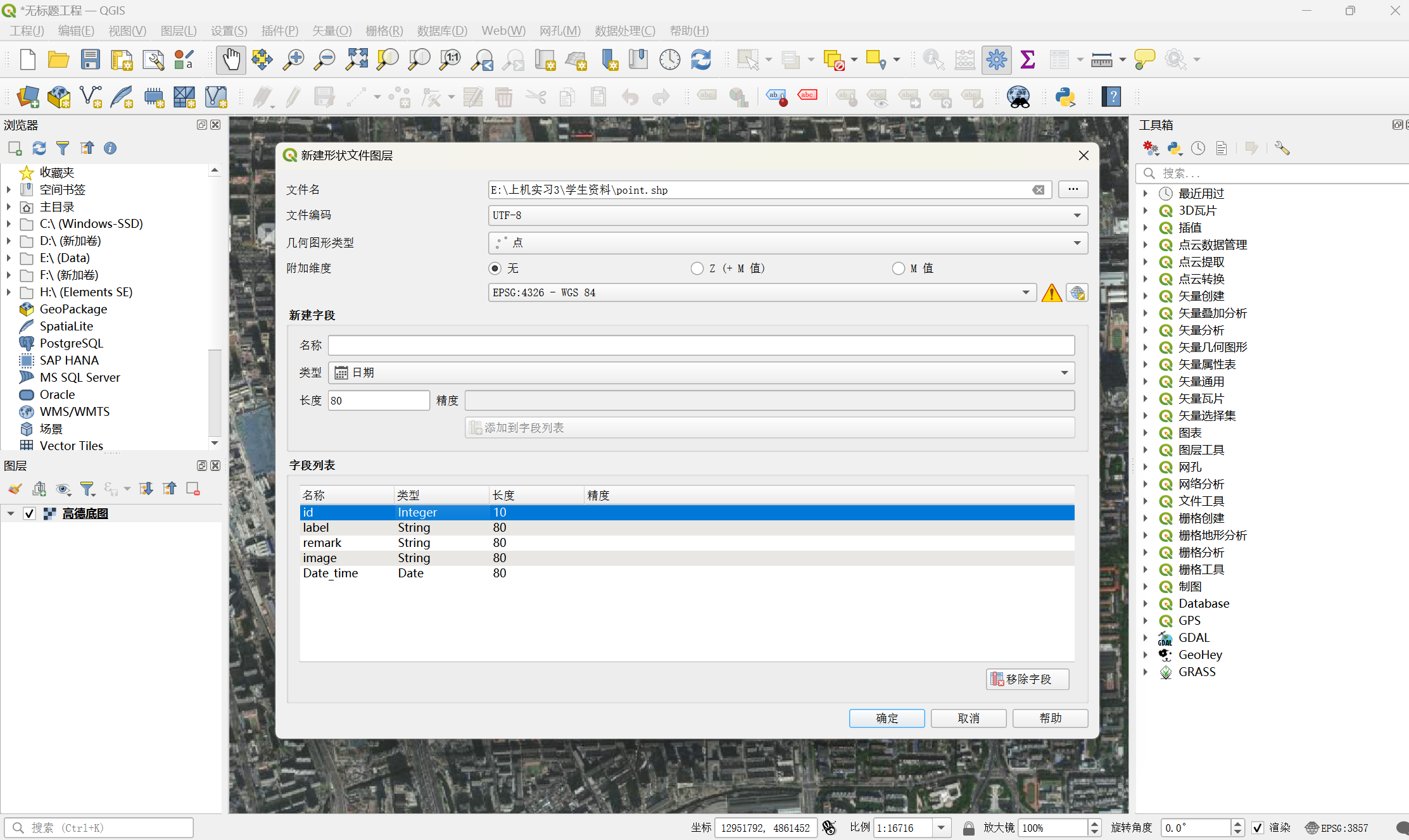The image size is (1409, 840).
Task: Open the Processing Toolbox gear icon
Action: (x=996, y=60)
